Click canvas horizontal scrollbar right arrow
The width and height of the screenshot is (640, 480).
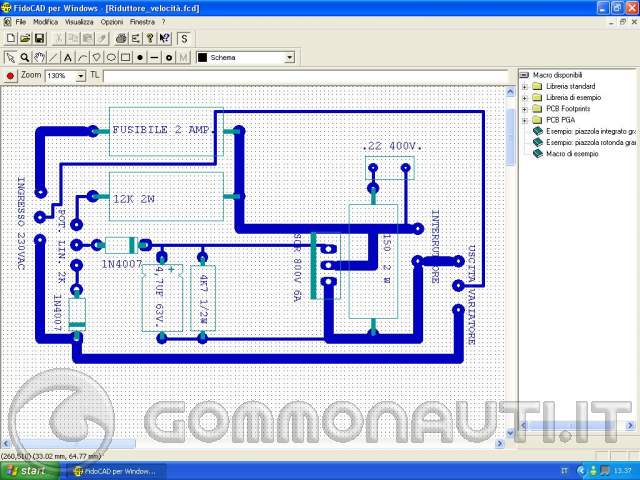[500, 443]
